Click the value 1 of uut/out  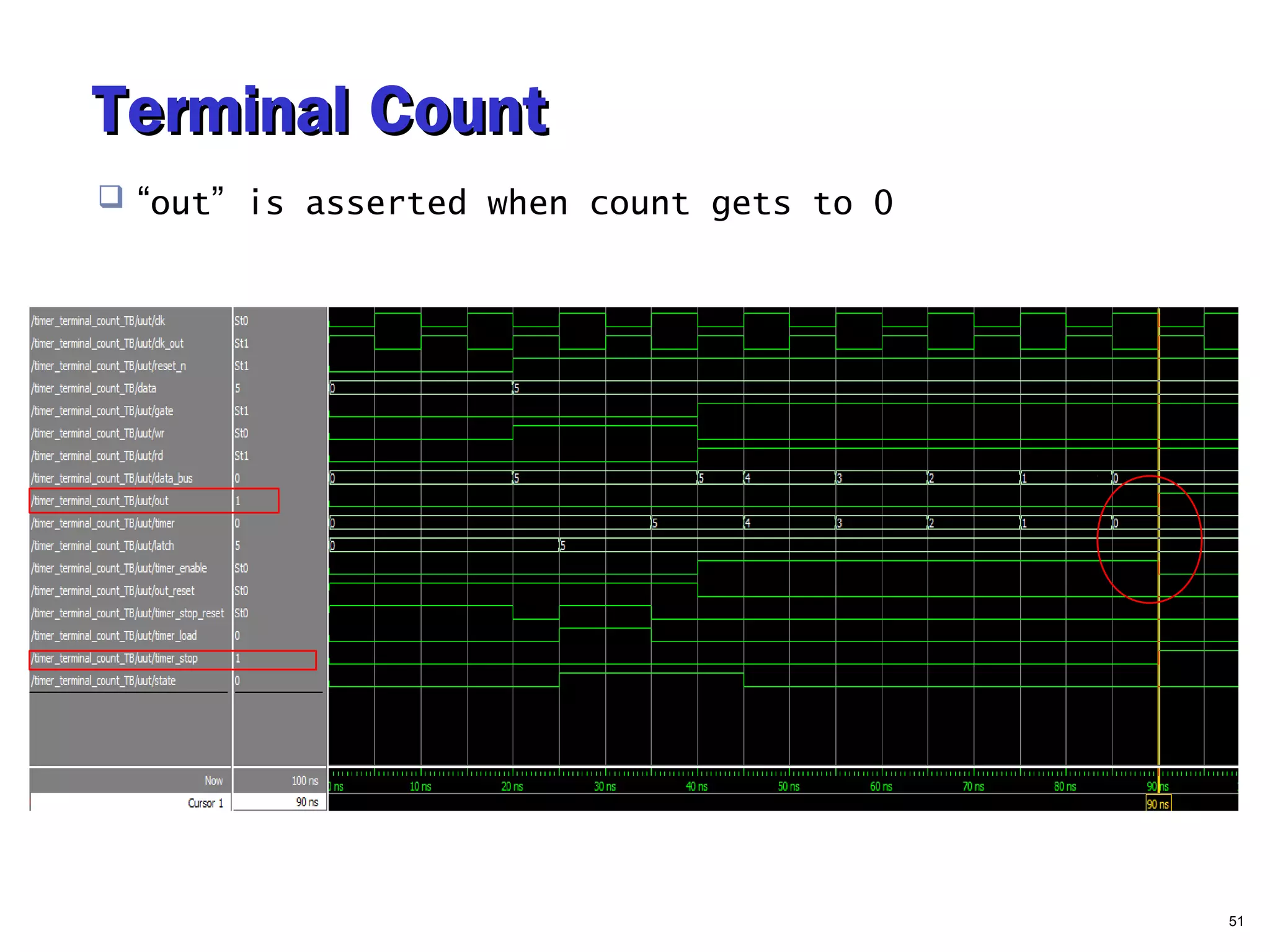click(238, 501)
